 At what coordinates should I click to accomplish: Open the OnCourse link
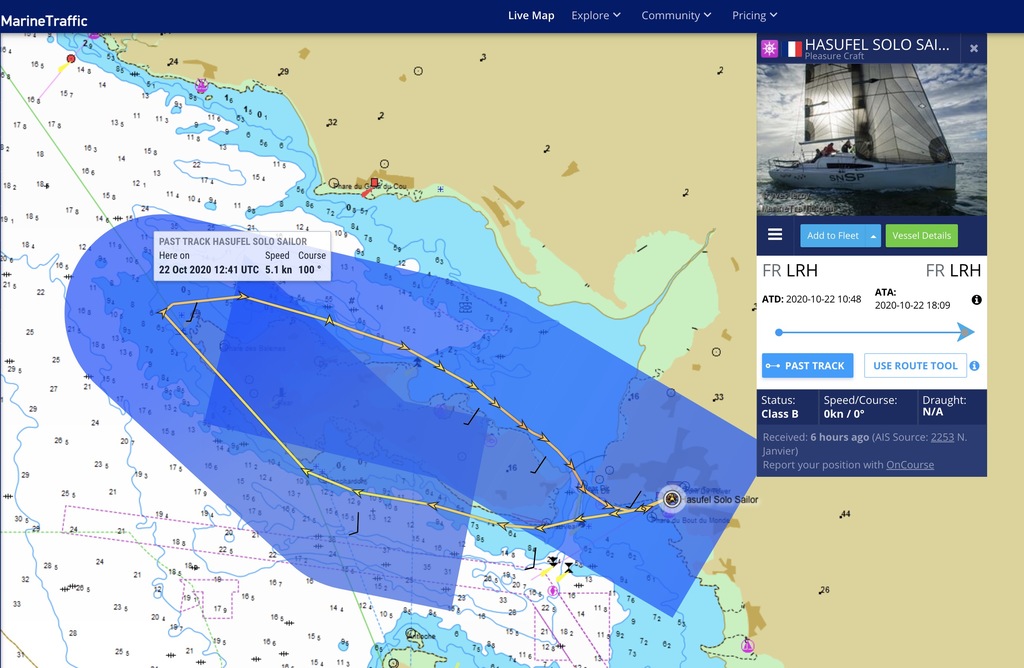point(910,465)
